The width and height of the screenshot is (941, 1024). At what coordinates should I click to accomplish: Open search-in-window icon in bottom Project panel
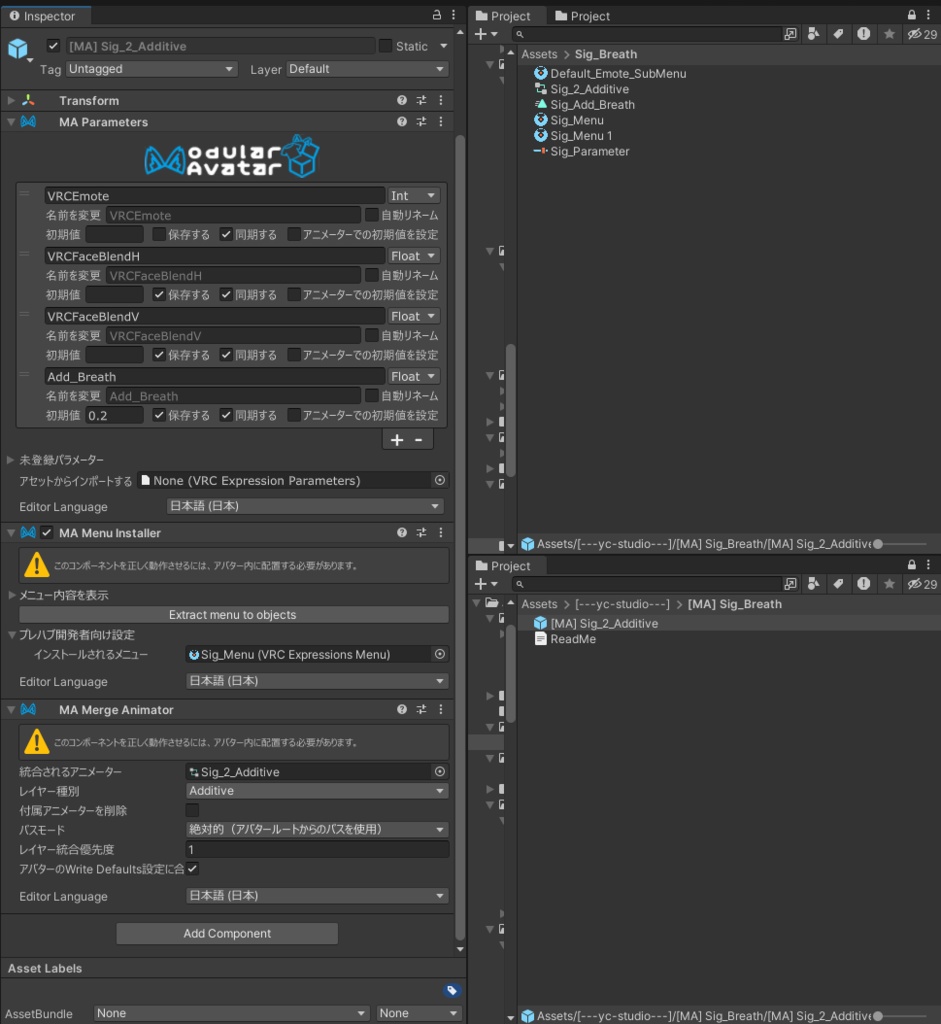(x=790, y=584)
